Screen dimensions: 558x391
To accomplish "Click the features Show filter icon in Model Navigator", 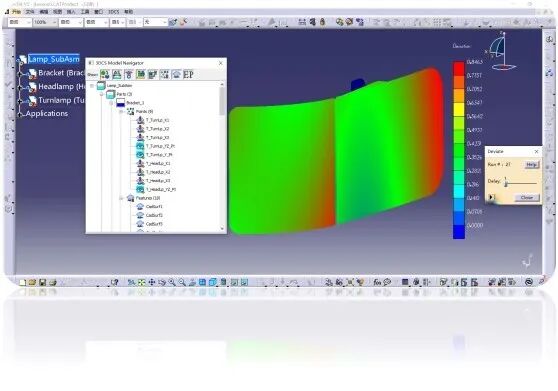I will (177, 74).
